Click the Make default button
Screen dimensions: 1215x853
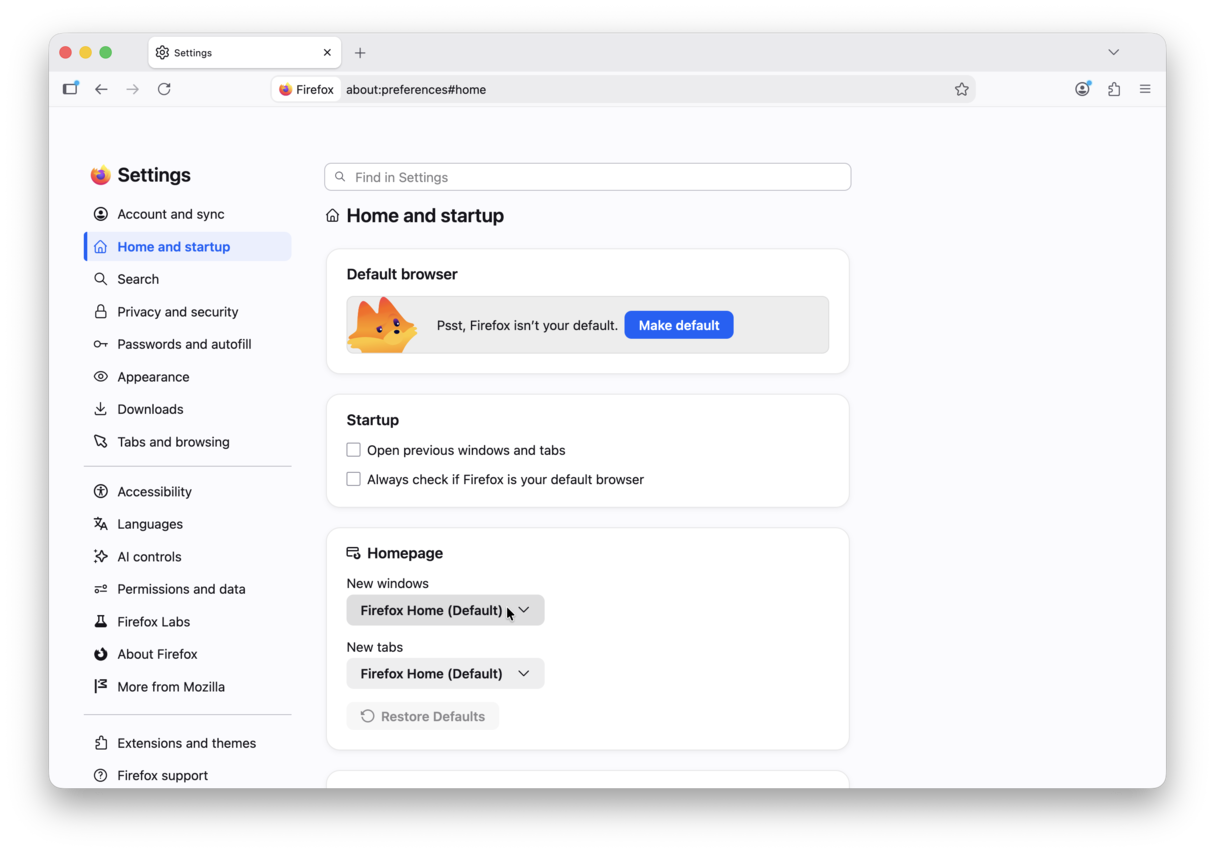(x=679, y=325)
